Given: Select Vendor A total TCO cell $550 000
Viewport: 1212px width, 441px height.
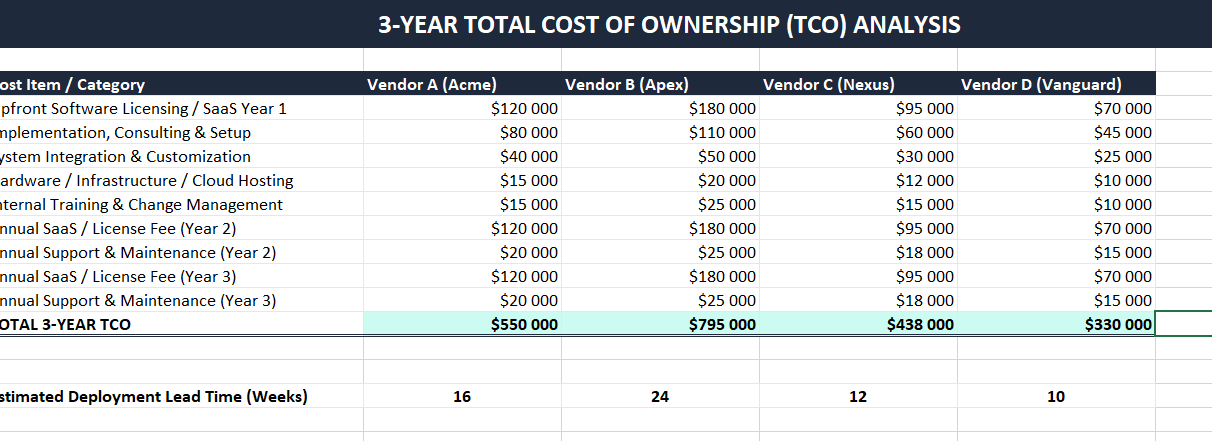Looking at the screenshot, I should (463, 324).
